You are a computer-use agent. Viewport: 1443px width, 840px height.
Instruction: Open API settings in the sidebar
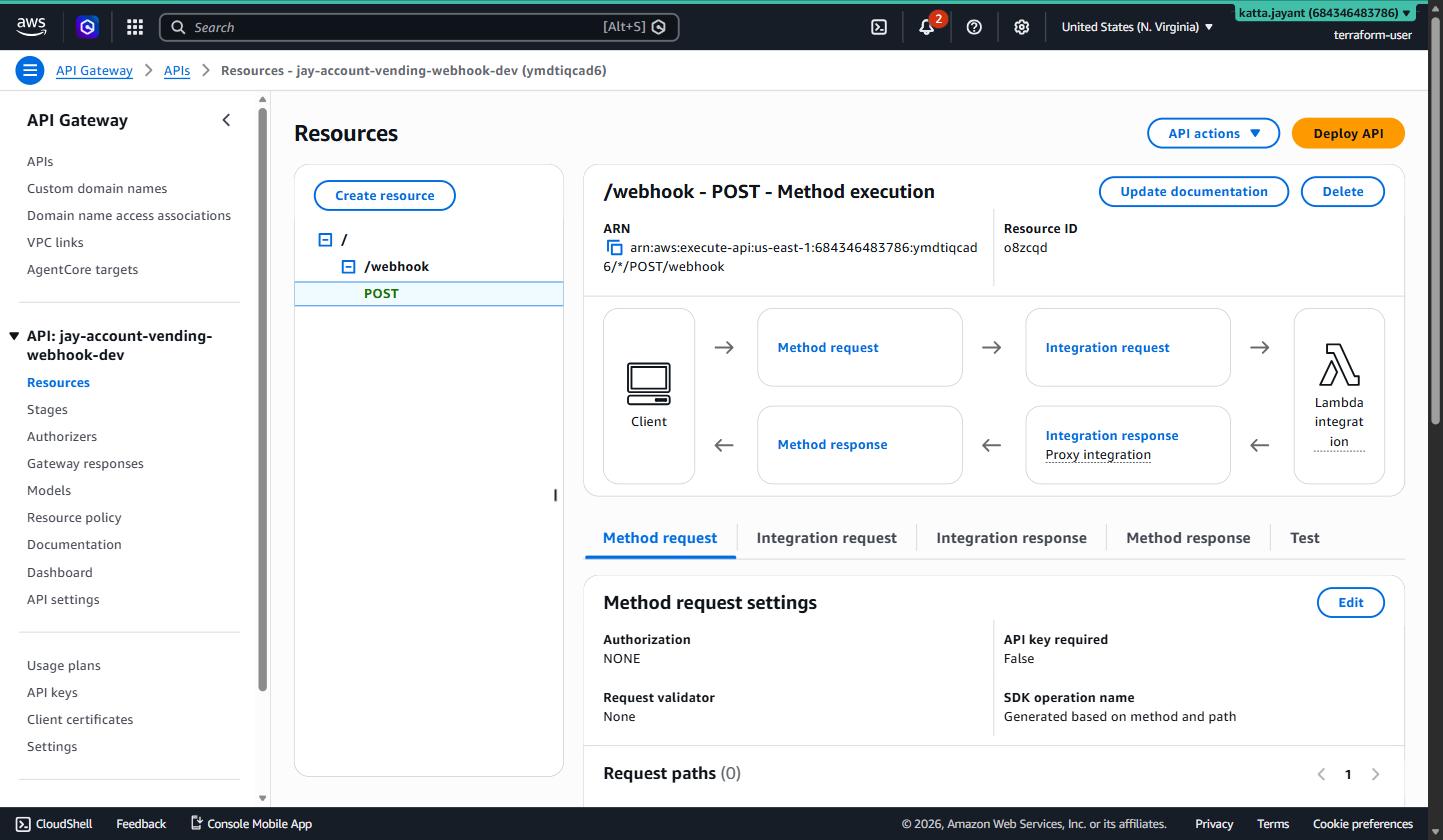tap(63, 600)
